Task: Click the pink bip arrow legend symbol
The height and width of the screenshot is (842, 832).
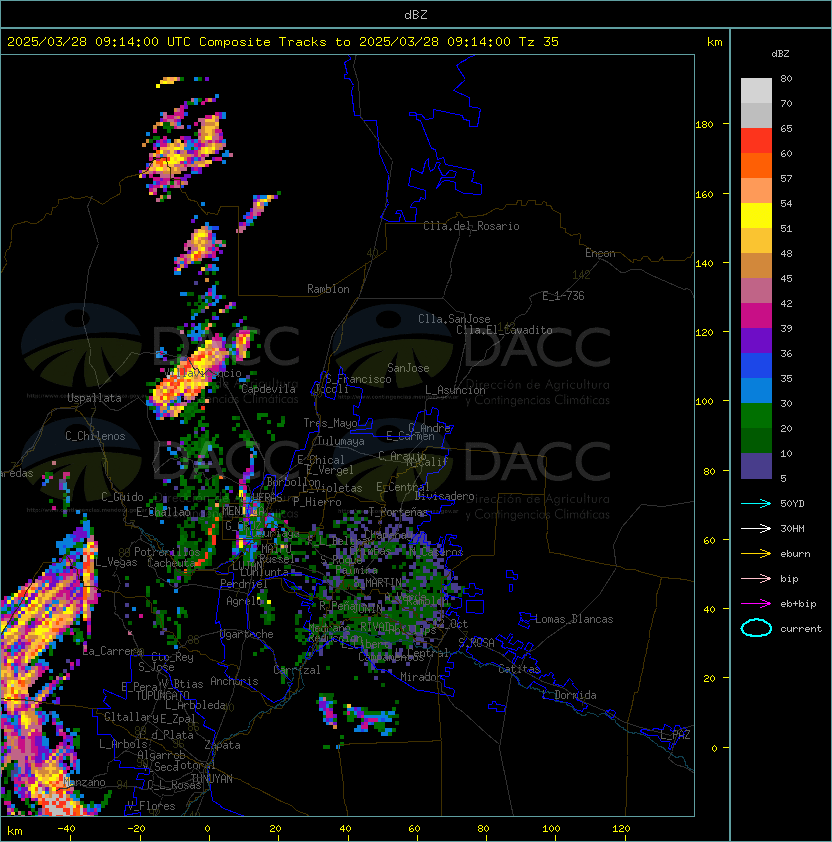Action: pos(756,578)
